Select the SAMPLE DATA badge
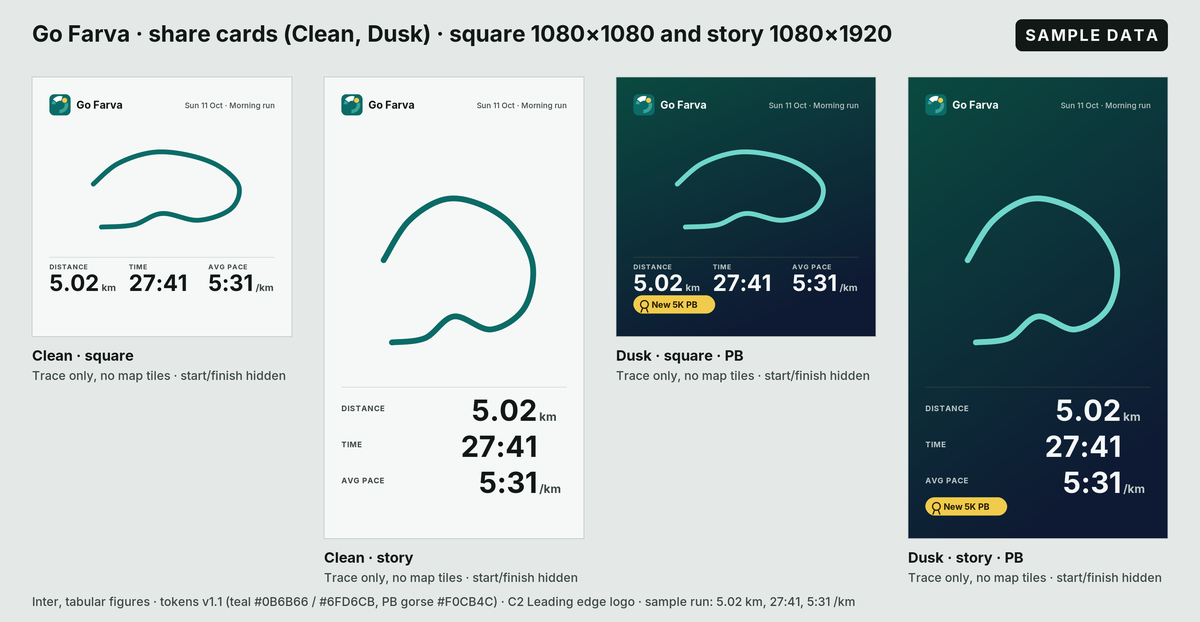 pyautogui.click(x=1091, y=35)
